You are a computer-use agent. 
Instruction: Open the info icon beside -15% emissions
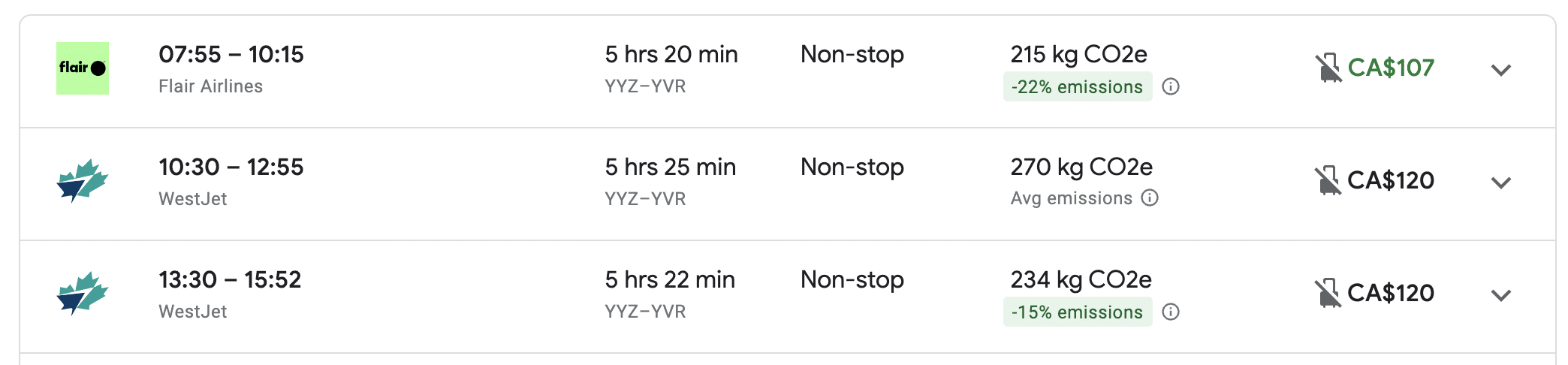pos(1170,312)
